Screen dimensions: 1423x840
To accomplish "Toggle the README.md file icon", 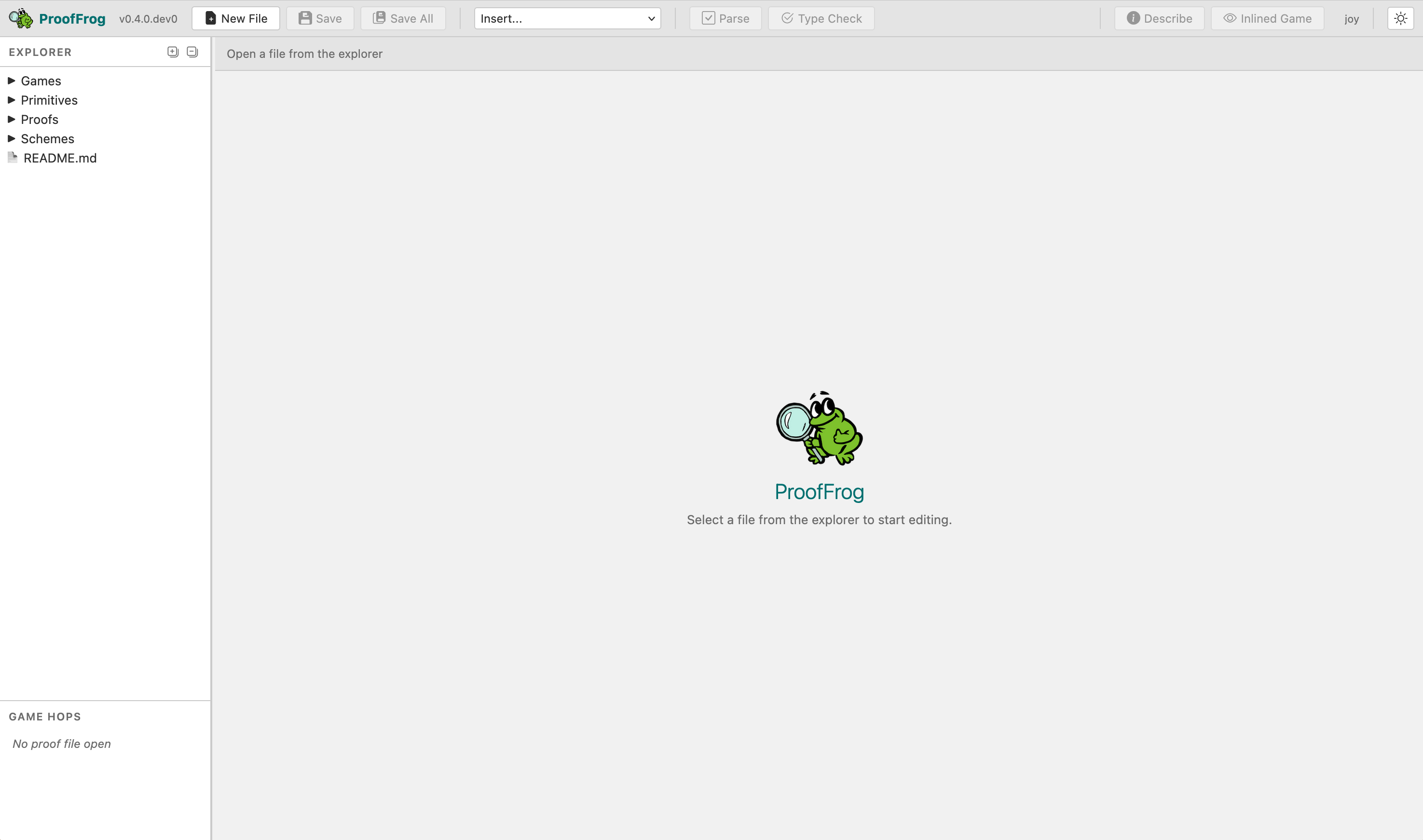I will pyautogui.click(x=12, y=157).
